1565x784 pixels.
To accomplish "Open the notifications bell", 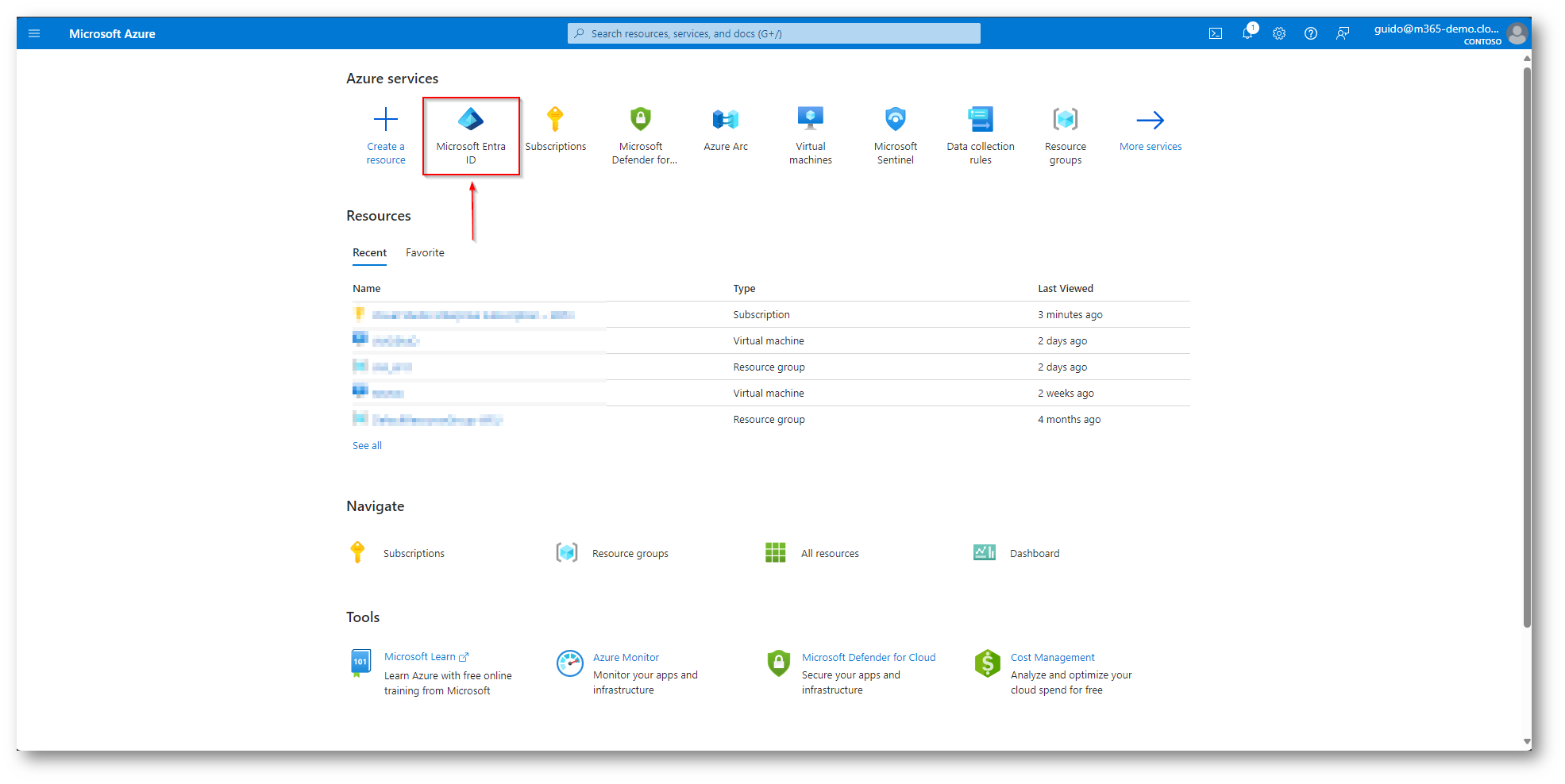I will click(1247, 33).
